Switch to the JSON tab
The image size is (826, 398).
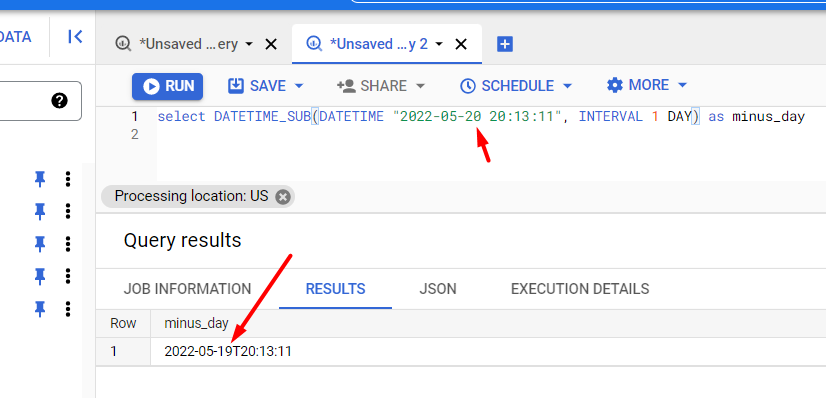[438, 289]
